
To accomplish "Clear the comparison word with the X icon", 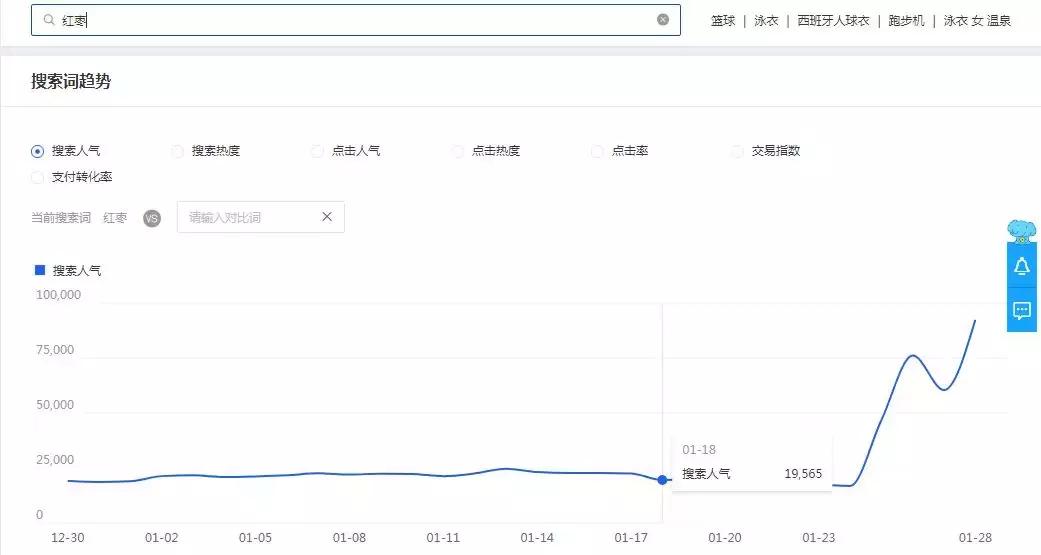I will pyautogui.click(x=327, y=216).
